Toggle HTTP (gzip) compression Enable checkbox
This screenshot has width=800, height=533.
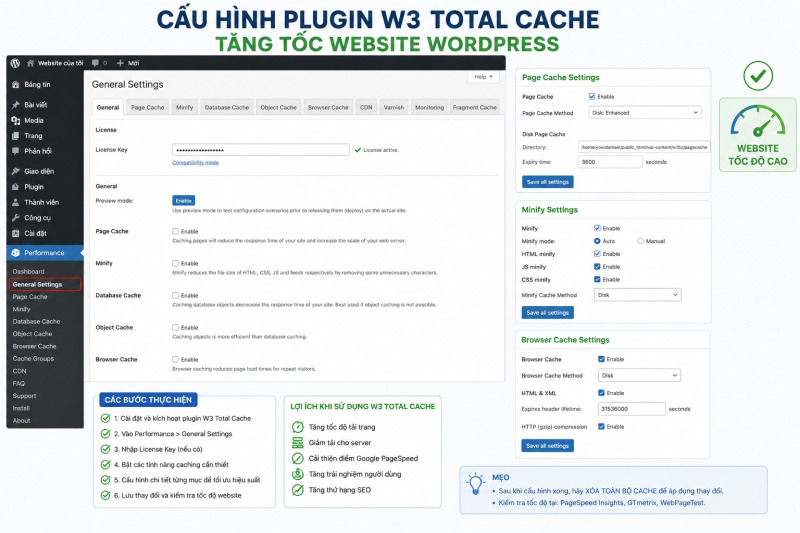coord(601,426)
